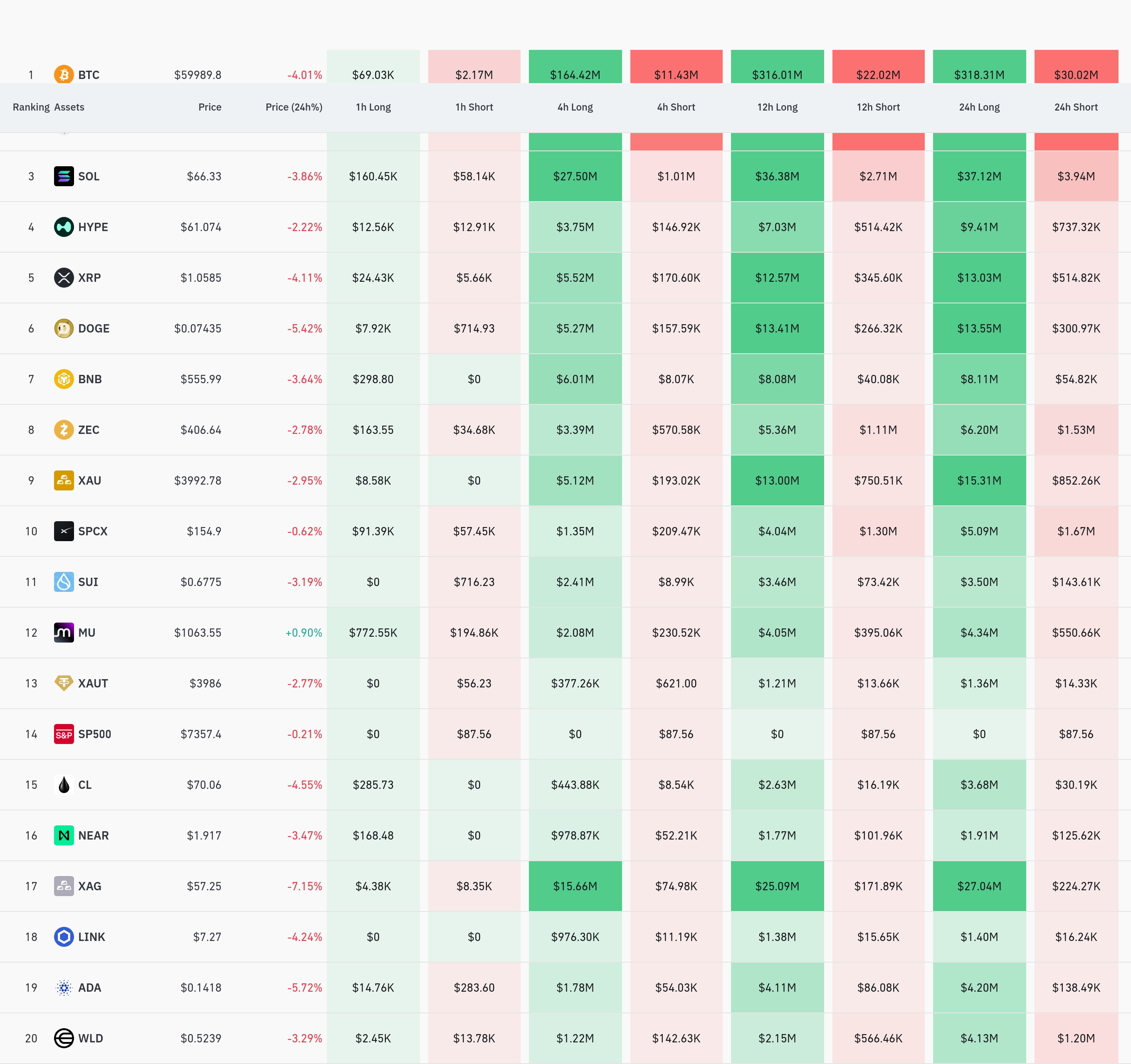1131x1064 pixels.
Task: Open the BNB yellow coin icon
Action: (x=64, y=379)
